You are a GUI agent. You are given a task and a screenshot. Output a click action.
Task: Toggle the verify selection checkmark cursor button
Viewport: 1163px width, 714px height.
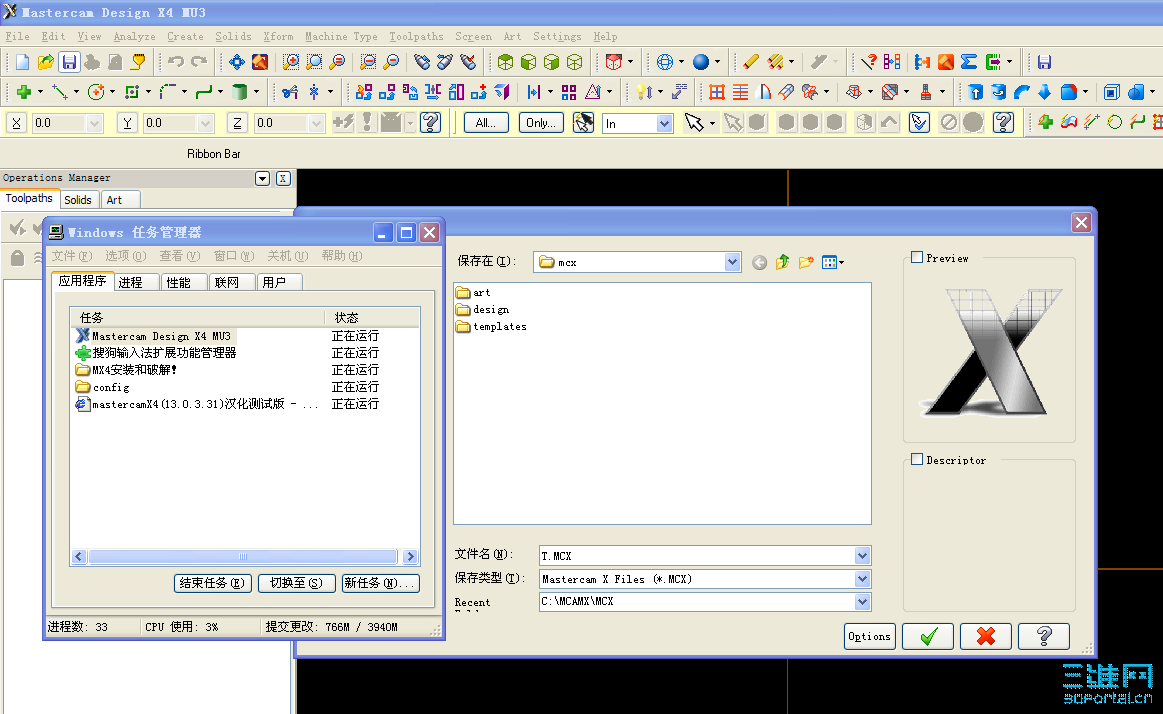pos(919,122)
